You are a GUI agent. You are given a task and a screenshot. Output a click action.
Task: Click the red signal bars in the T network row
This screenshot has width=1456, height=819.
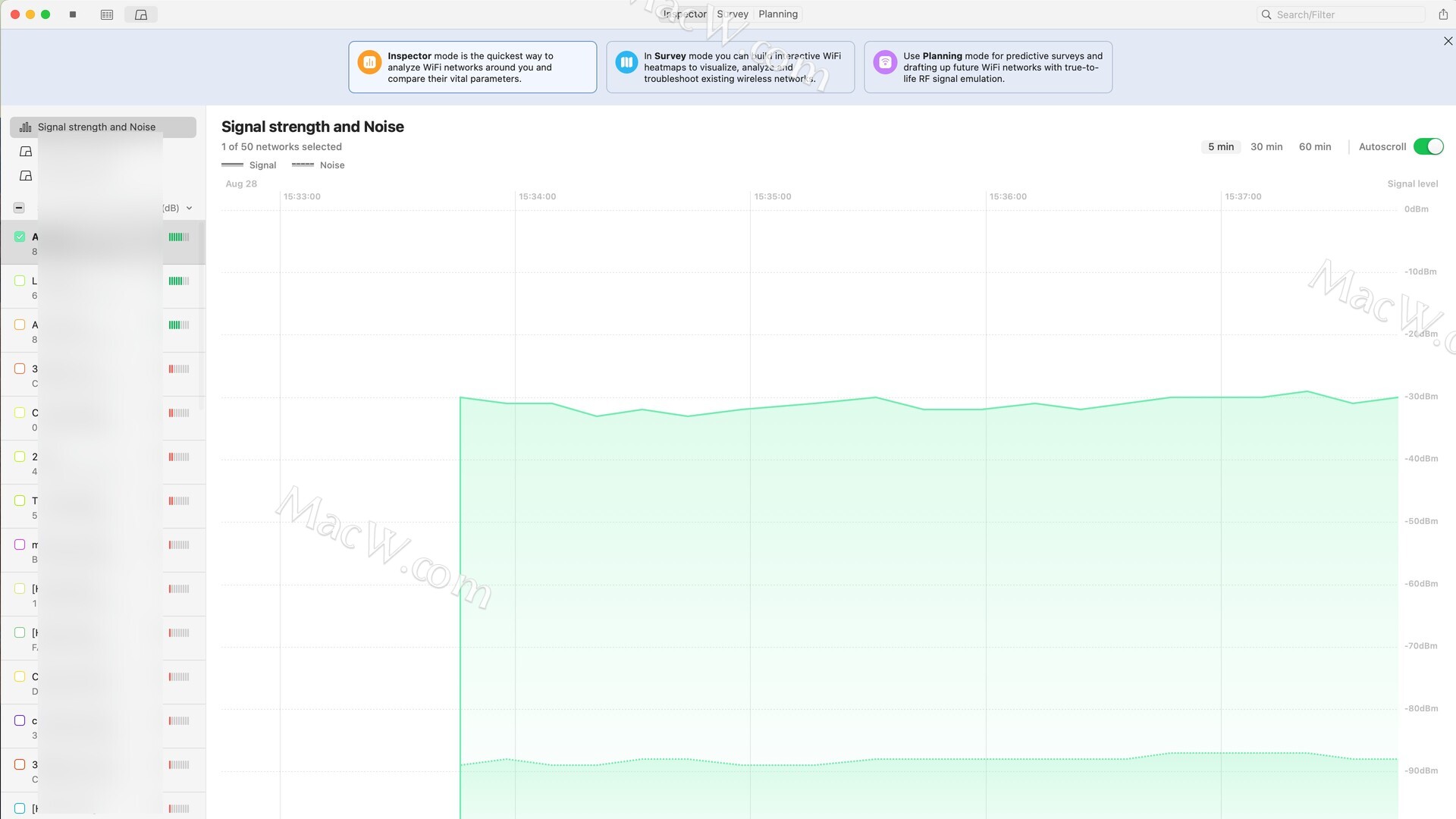179,500
